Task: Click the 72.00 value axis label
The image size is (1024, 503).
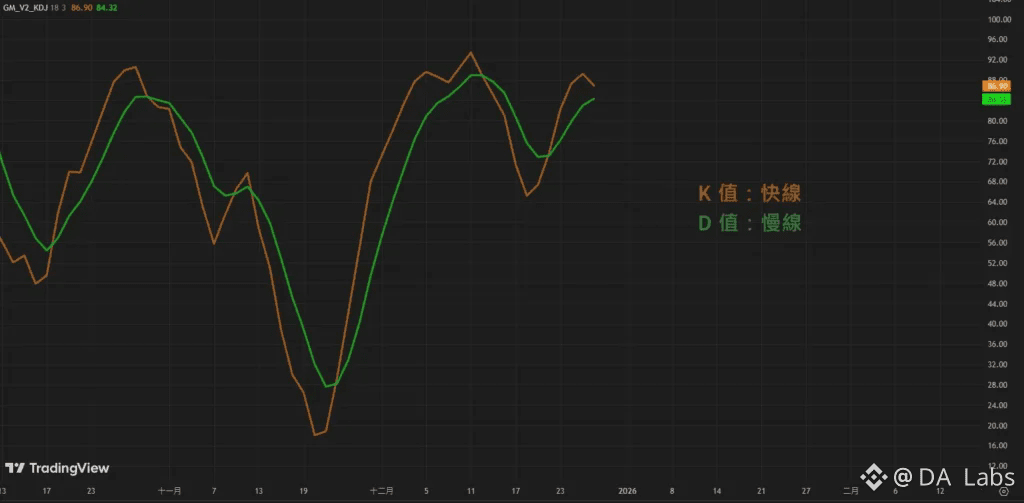Action: [999, 161]
